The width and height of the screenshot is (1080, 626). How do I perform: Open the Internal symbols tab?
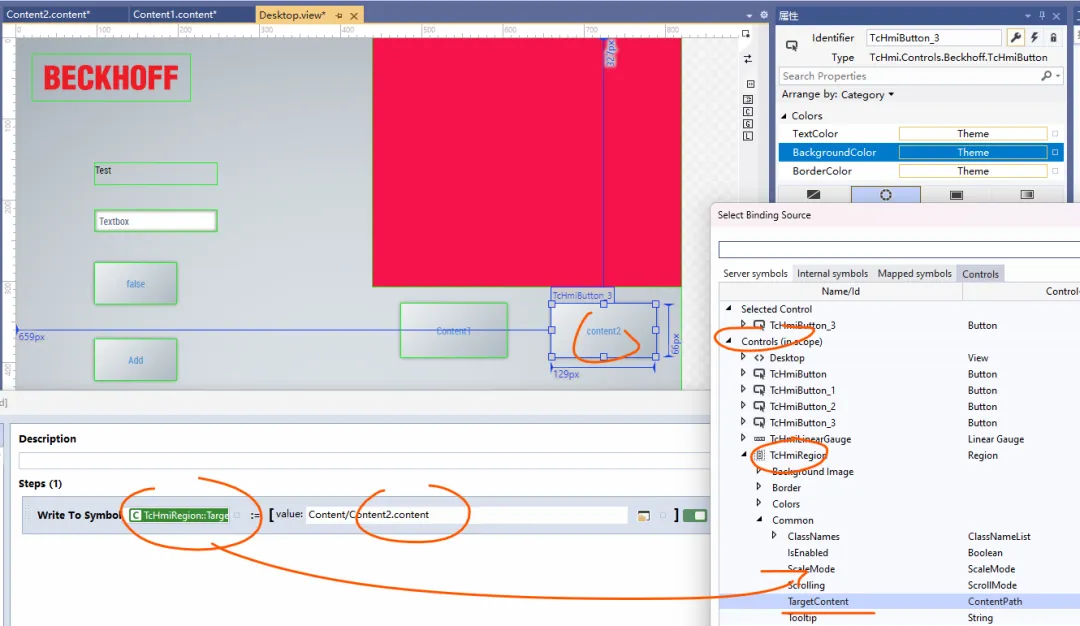832,273
